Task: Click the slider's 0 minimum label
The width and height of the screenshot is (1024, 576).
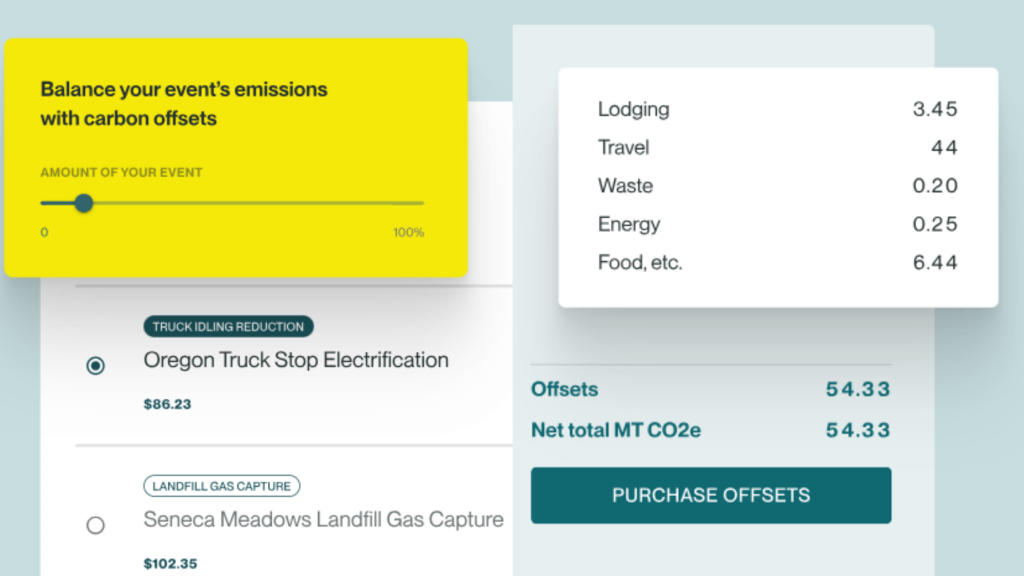Action: pyautogui.click(x=44, y=232)
